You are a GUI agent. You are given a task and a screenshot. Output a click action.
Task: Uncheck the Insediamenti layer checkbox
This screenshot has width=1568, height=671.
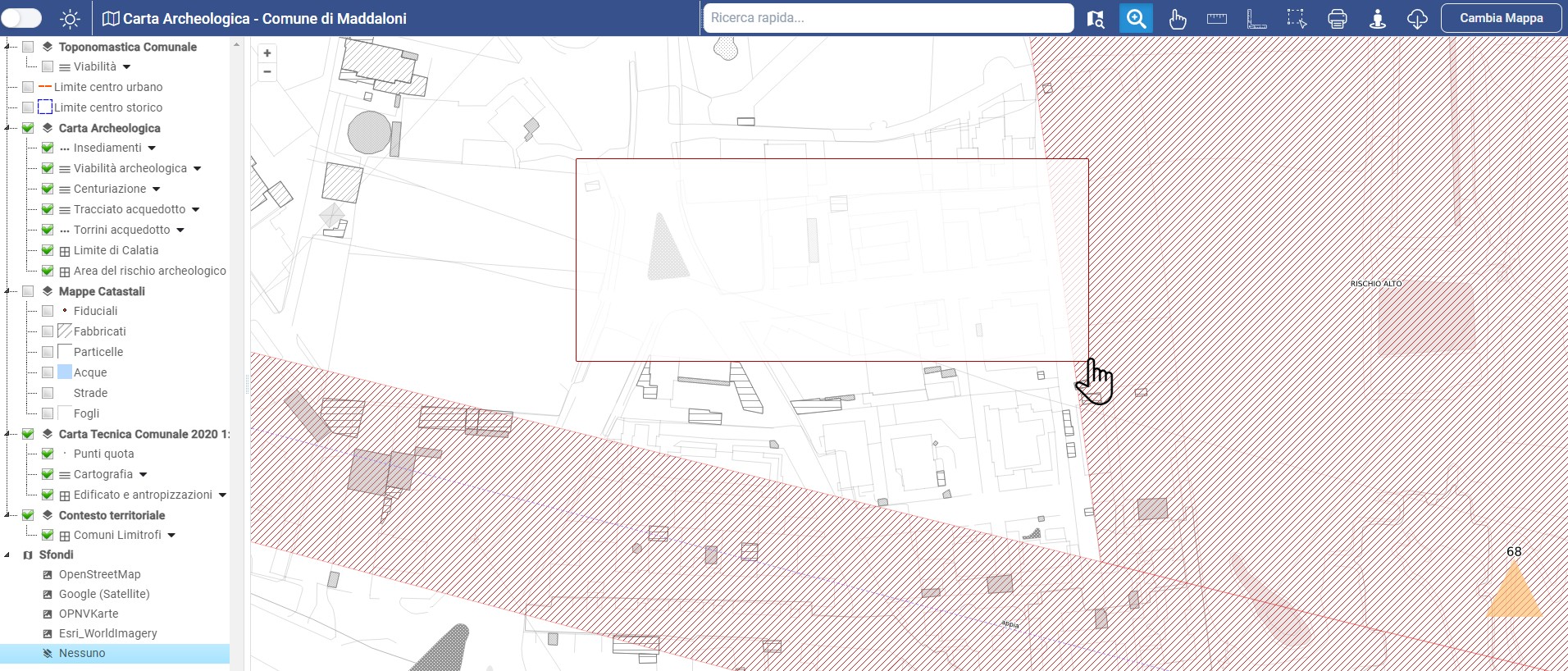[x=48, y=148]
